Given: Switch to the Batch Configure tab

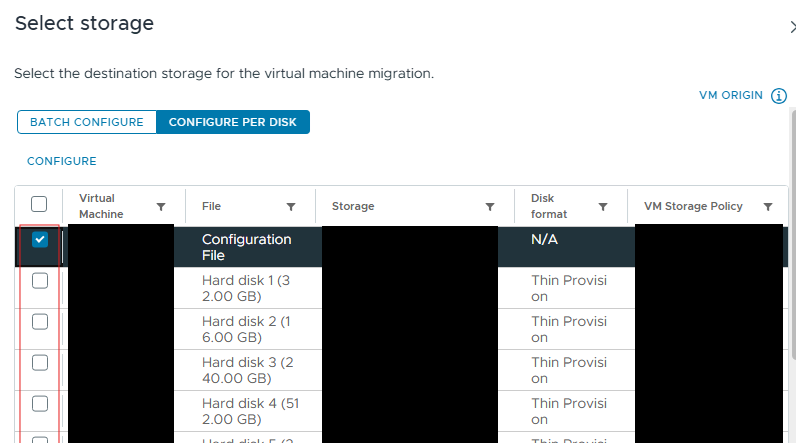Looking at the screenshot, I should (x=87, y=122).
